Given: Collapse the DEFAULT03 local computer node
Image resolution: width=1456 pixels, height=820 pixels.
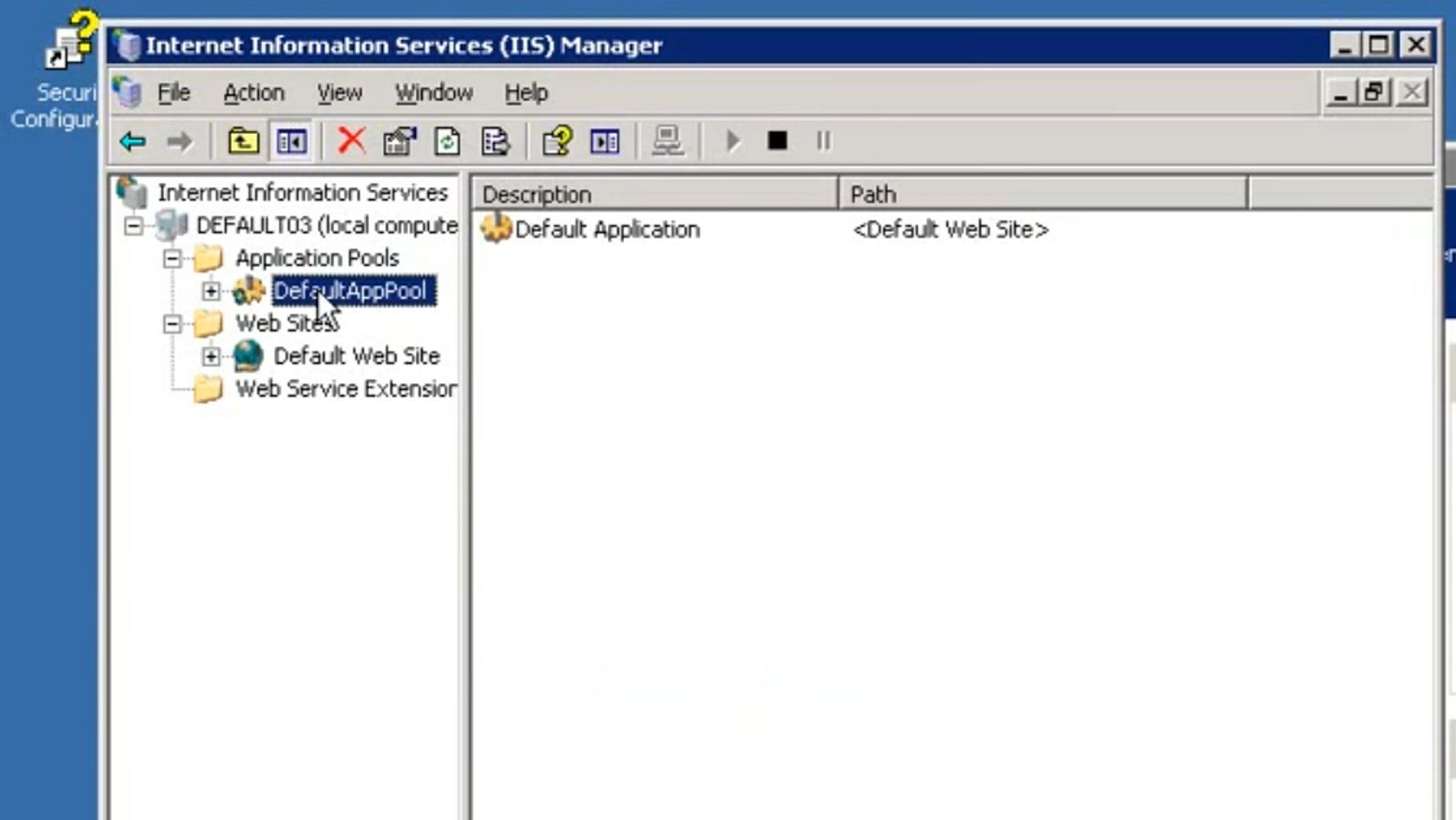Looking at the screenshot, I should tap(133, 226).
